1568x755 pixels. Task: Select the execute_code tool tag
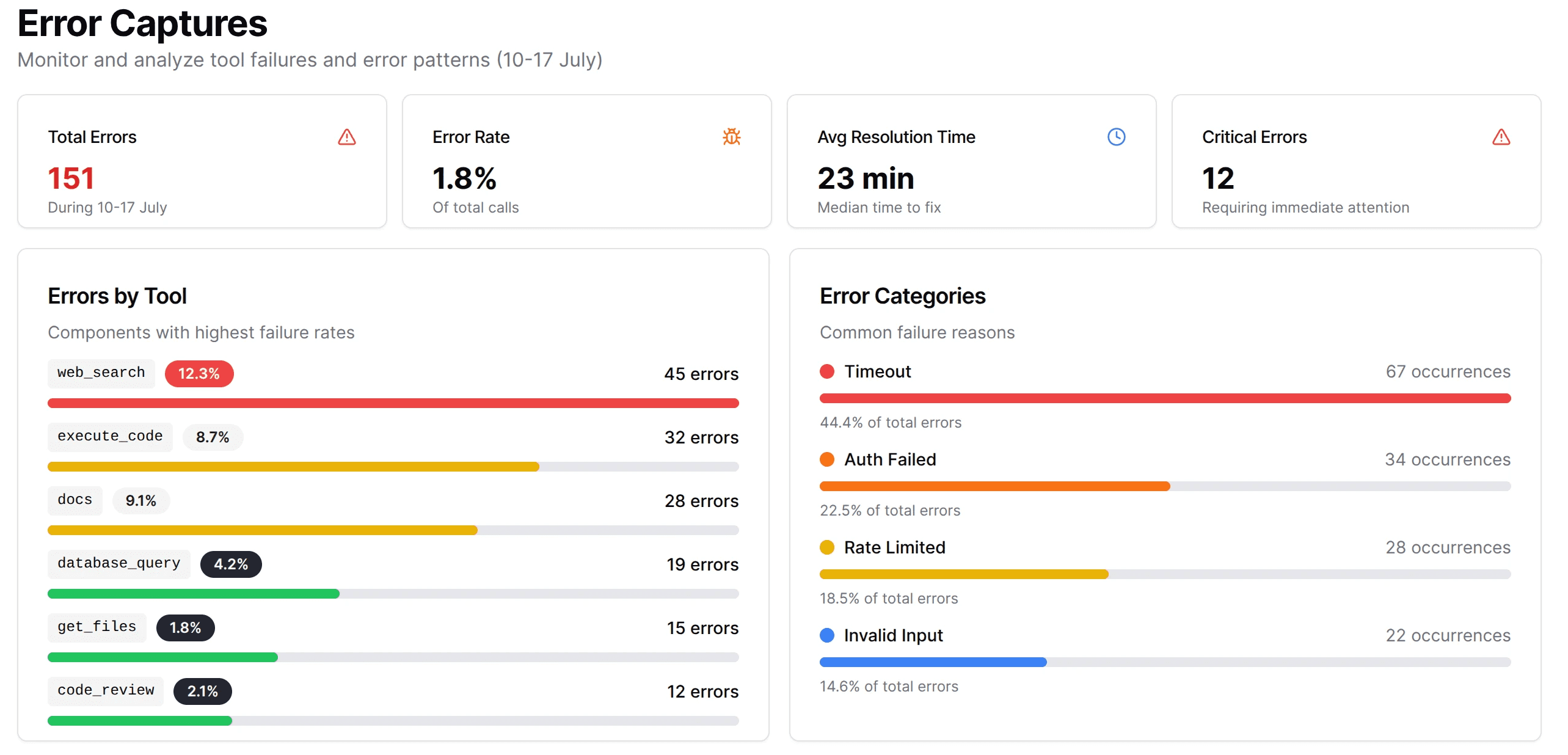tap(110, 436)
